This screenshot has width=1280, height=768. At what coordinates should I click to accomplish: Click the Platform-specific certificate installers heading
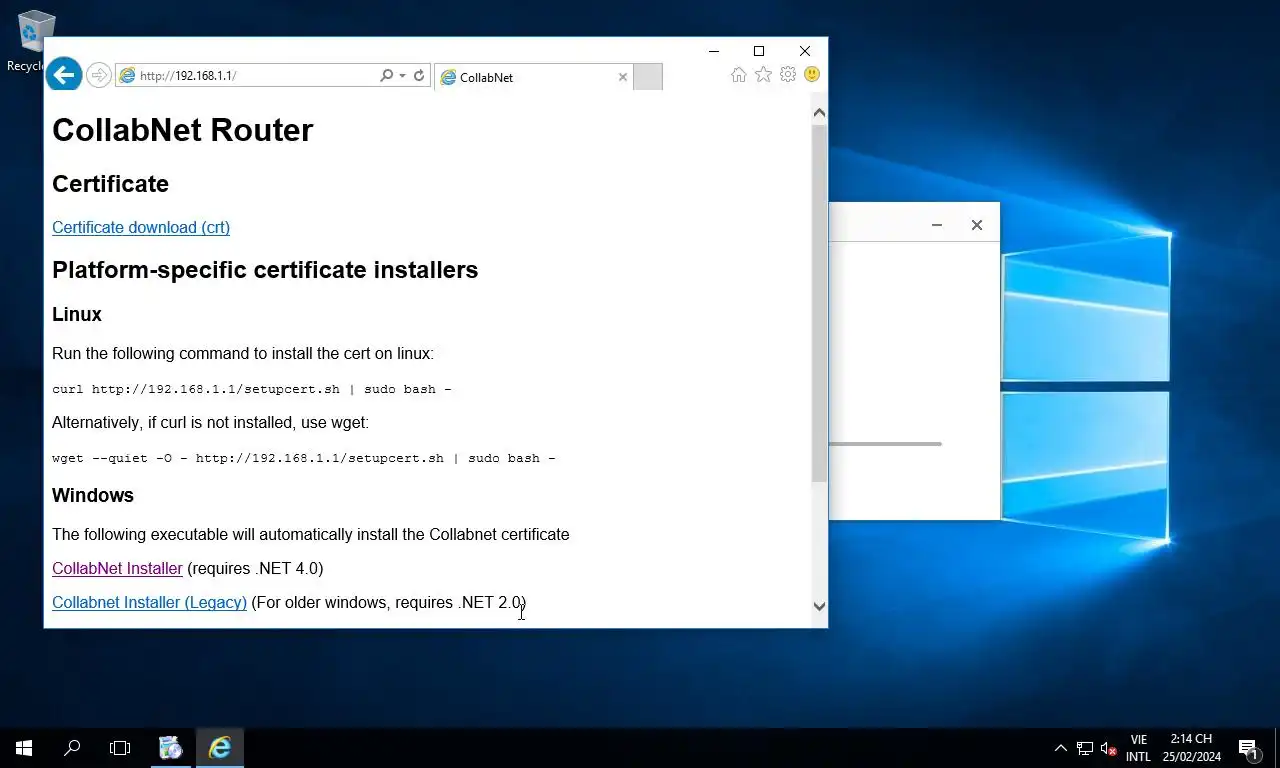coord(265,270)
